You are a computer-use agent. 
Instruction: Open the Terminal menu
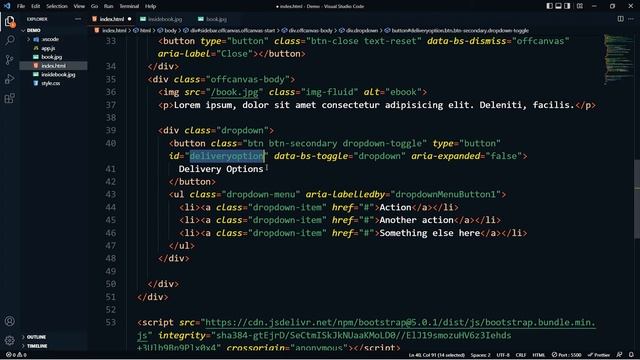(x=129, y=6)
